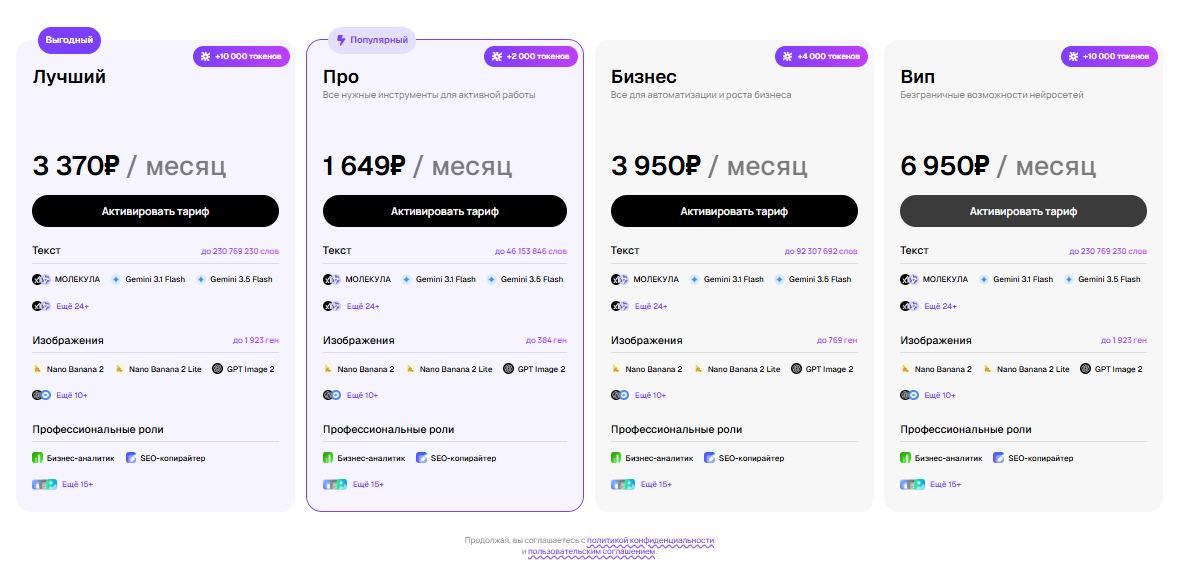Click the Бизнес-аналитик role icon in Про card
Screen dimensions: 1196x568
(x=328, y=458)
